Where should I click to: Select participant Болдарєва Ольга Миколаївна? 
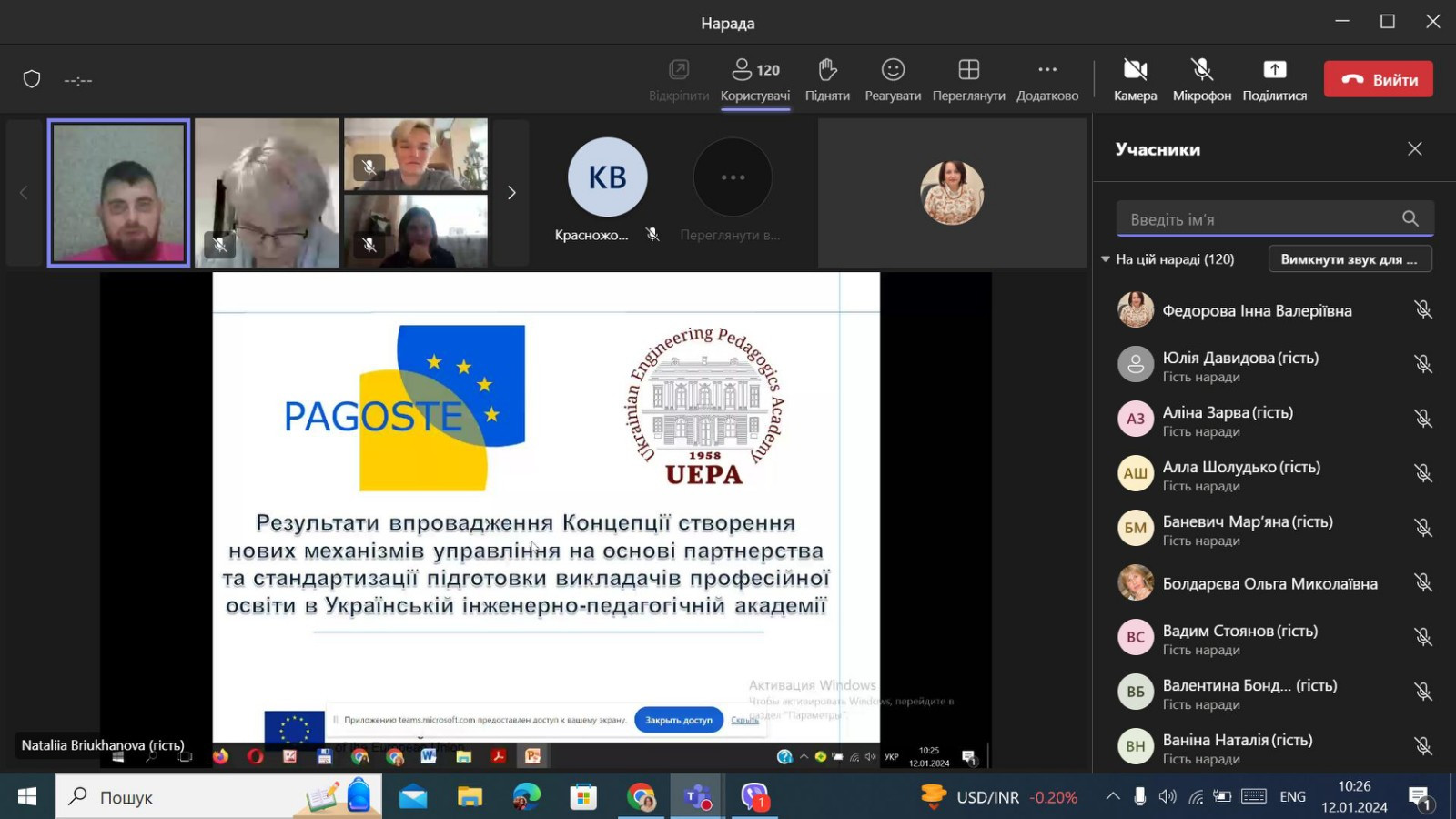pyautogui.click(x=1269, y=583)
